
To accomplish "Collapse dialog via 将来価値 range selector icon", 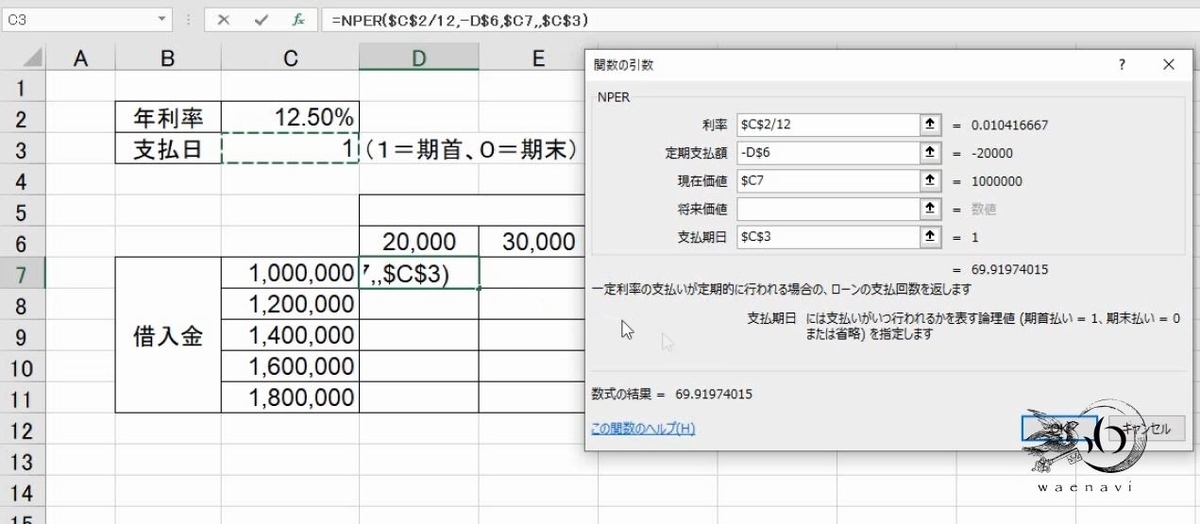I will (930, 209).
